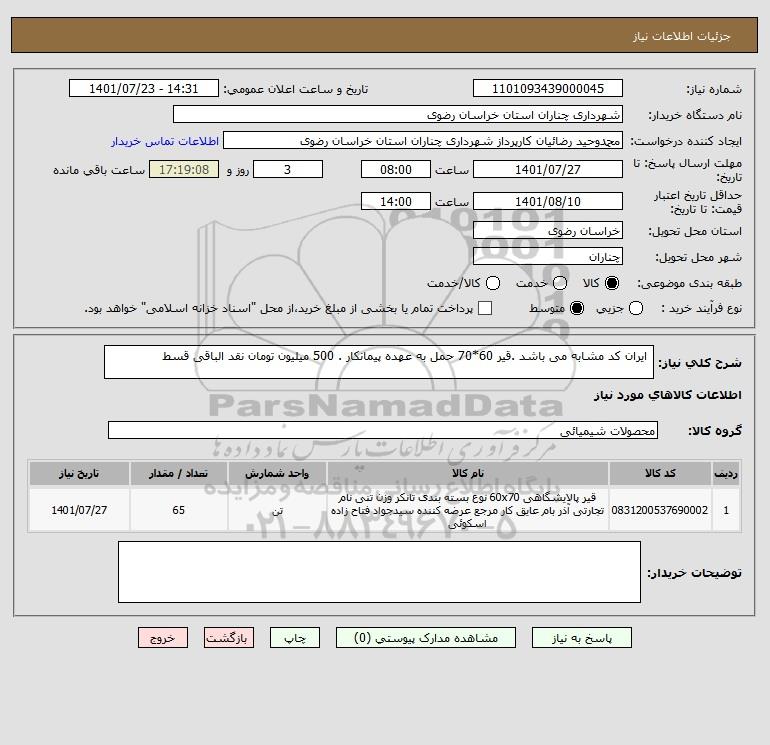The width and height of the screenshot is (770, 745).
Task: Click the واحد شمارش column header
Action: (x=277, y=473)
